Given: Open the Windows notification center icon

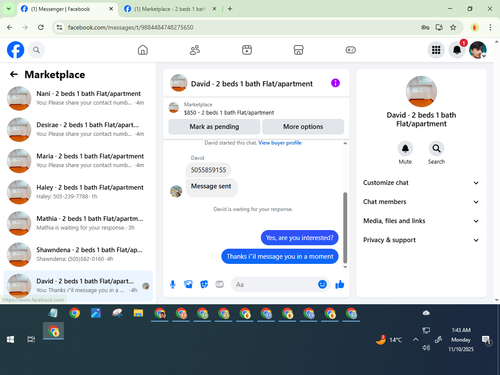Looking at the screenshot, I should pos(487,340).
